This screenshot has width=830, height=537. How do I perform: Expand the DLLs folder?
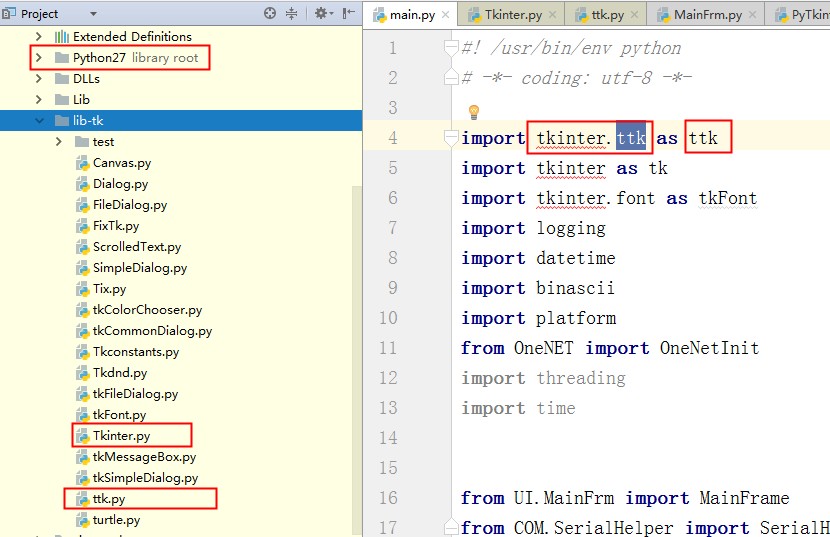pyautogui.click(x=38, y=78)
